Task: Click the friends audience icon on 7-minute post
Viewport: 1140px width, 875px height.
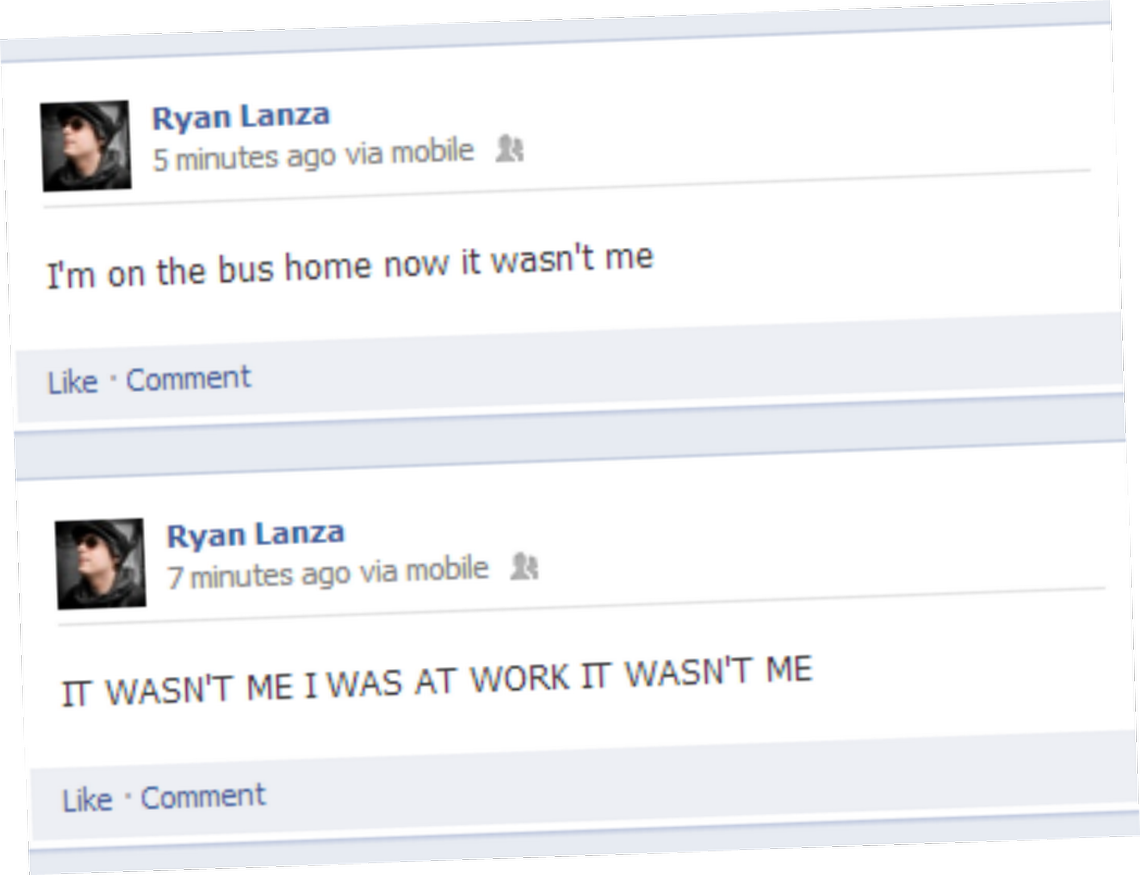Action: click(523, 566)
